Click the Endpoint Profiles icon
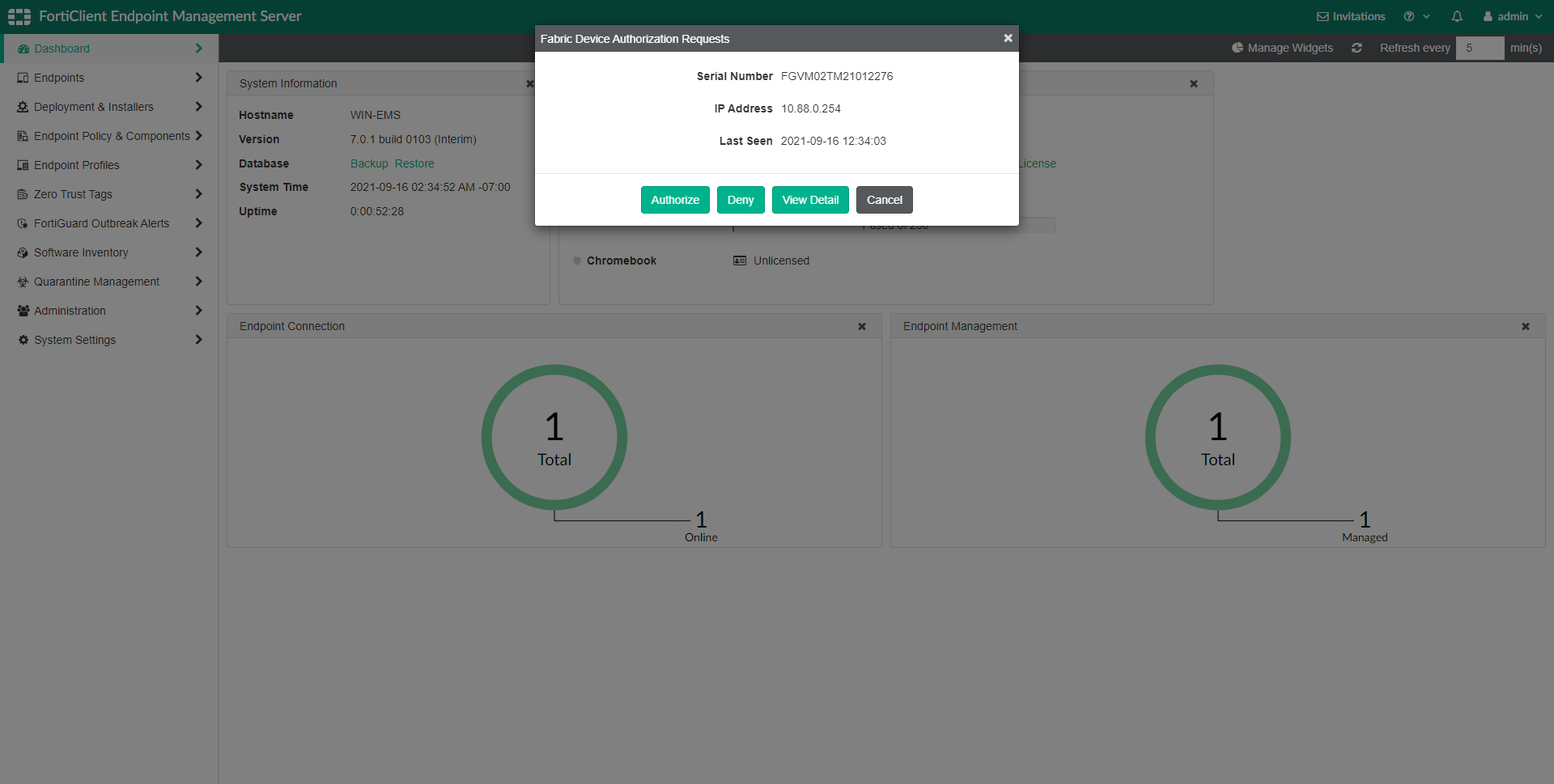The height and width of the screenshot is (784, 1554). (23, 165)
